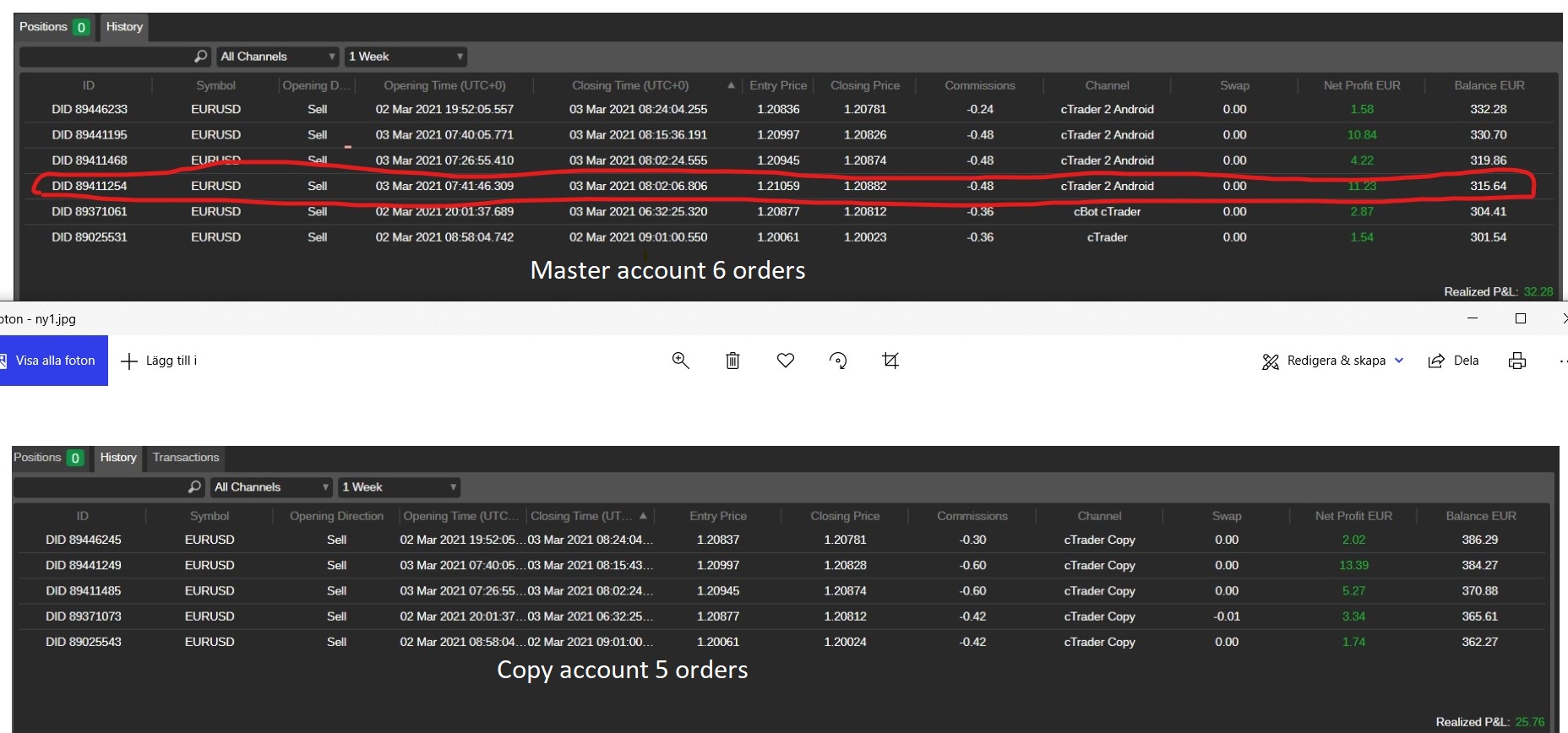1568x733 pixels.
Task: Expand 1 Week dropdown in lower panel
Action: (x=400, y=487)
